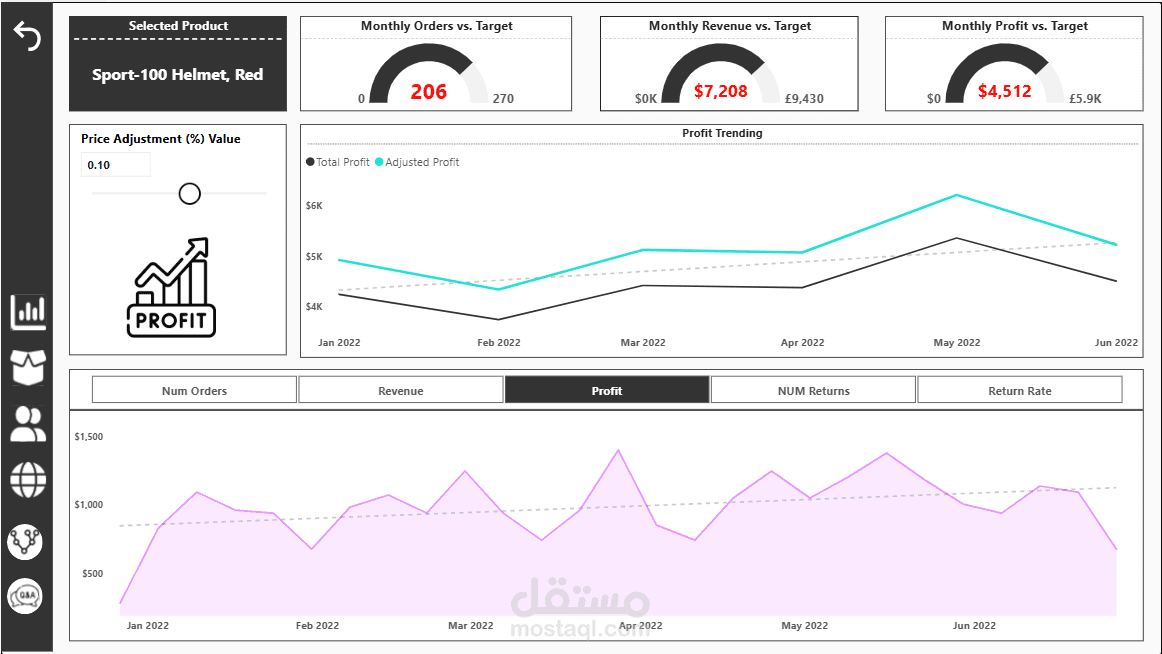Viewport: 1162px width, 654px height.
Task: Open the decomposition tree icon
Action: [x=25, y=541]
